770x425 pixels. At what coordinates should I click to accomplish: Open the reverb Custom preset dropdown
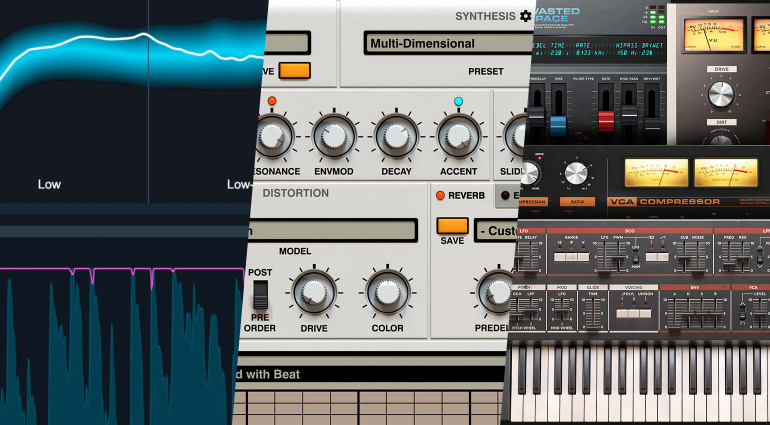[x=505, y=229]
